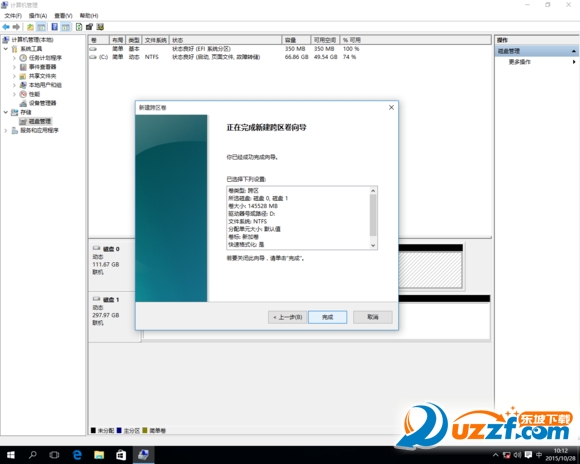Open the 文件(F) menu
The height and width of the screenshot is (464, 580).
(13, 16)
